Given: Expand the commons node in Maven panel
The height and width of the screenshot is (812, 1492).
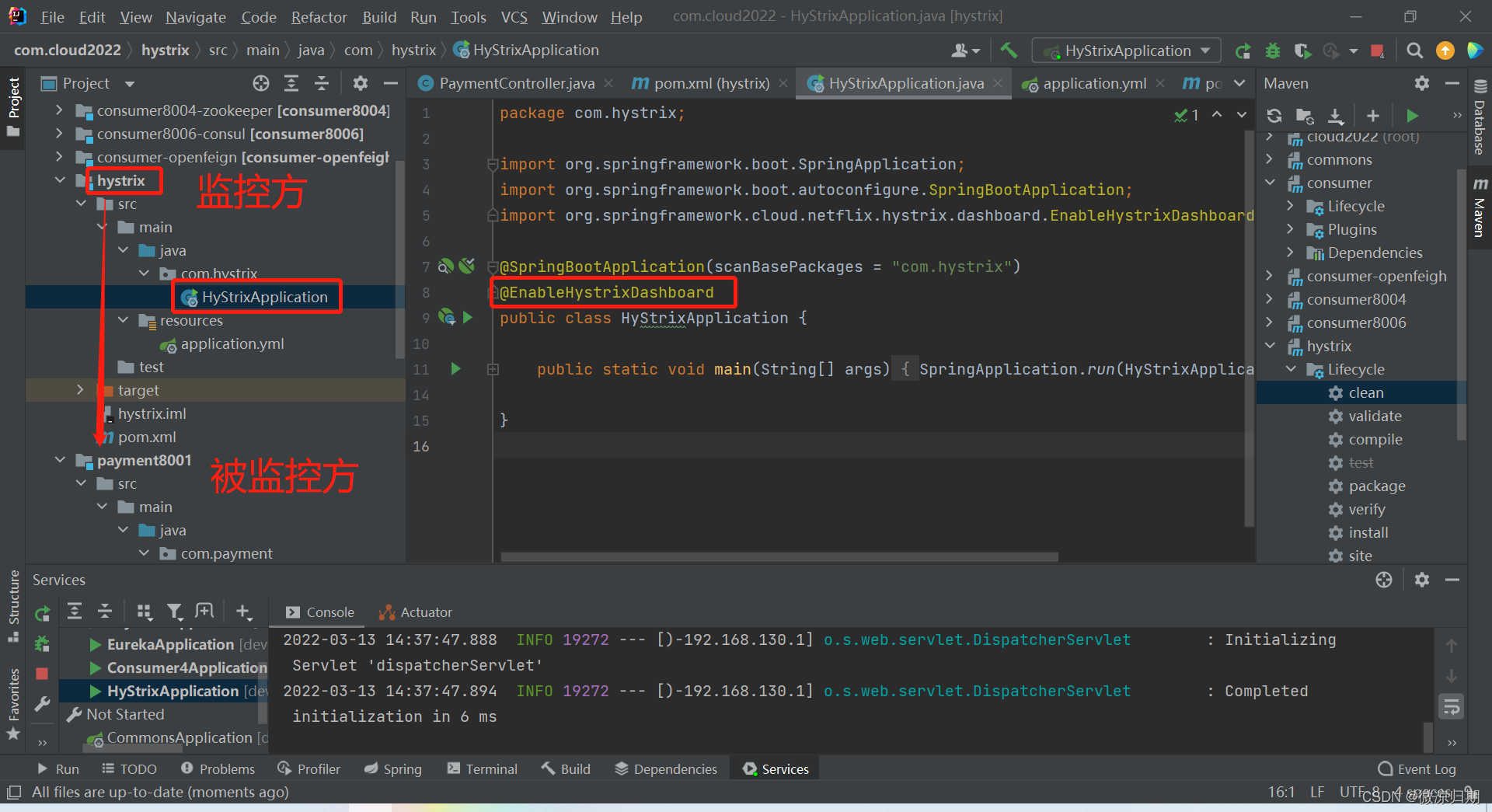Looking at the screenshot, I should pyautogui.click(x=1270, y=159).
